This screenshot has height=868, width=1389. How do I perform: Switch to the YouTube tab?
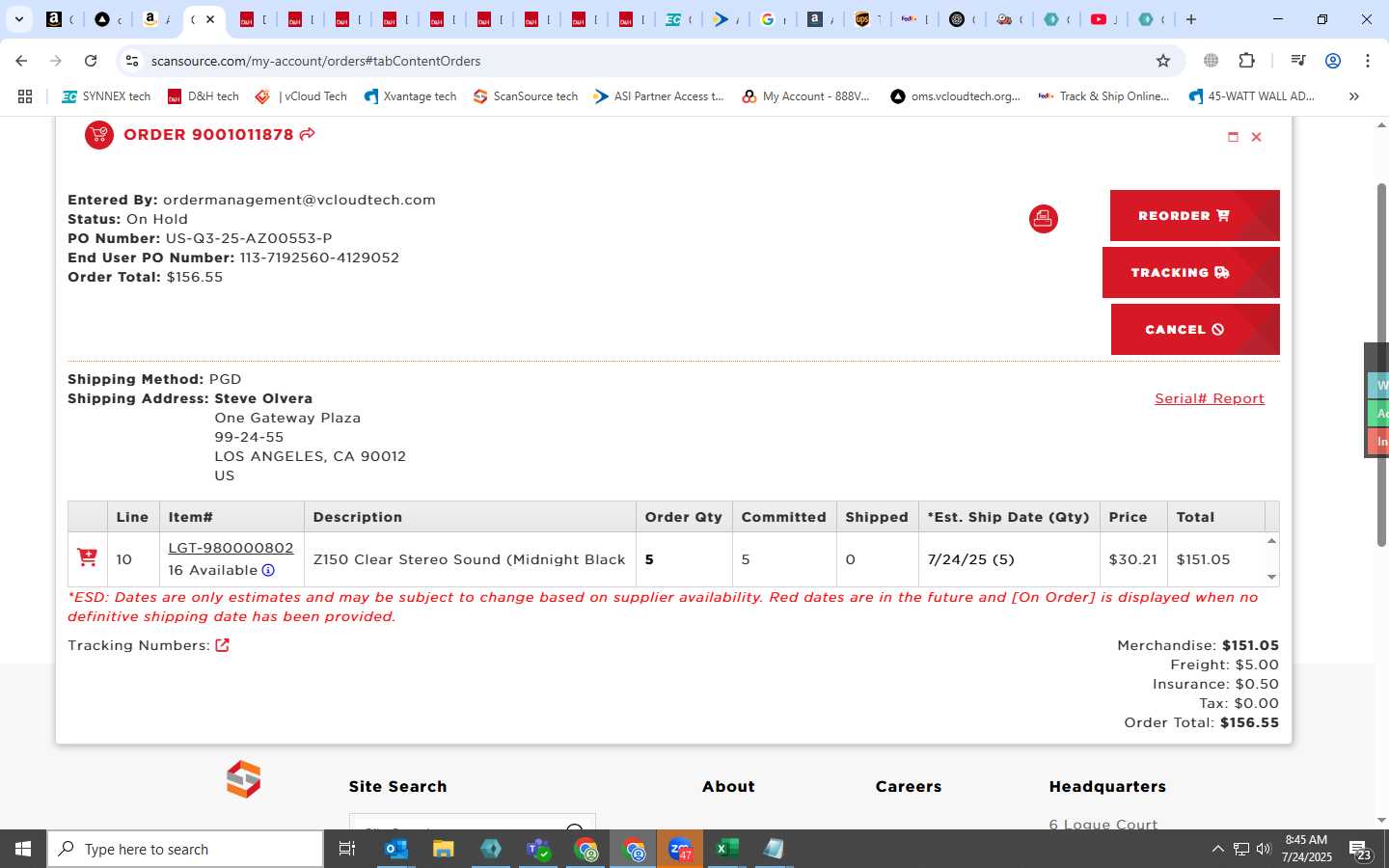click(x=1104, y=19)
